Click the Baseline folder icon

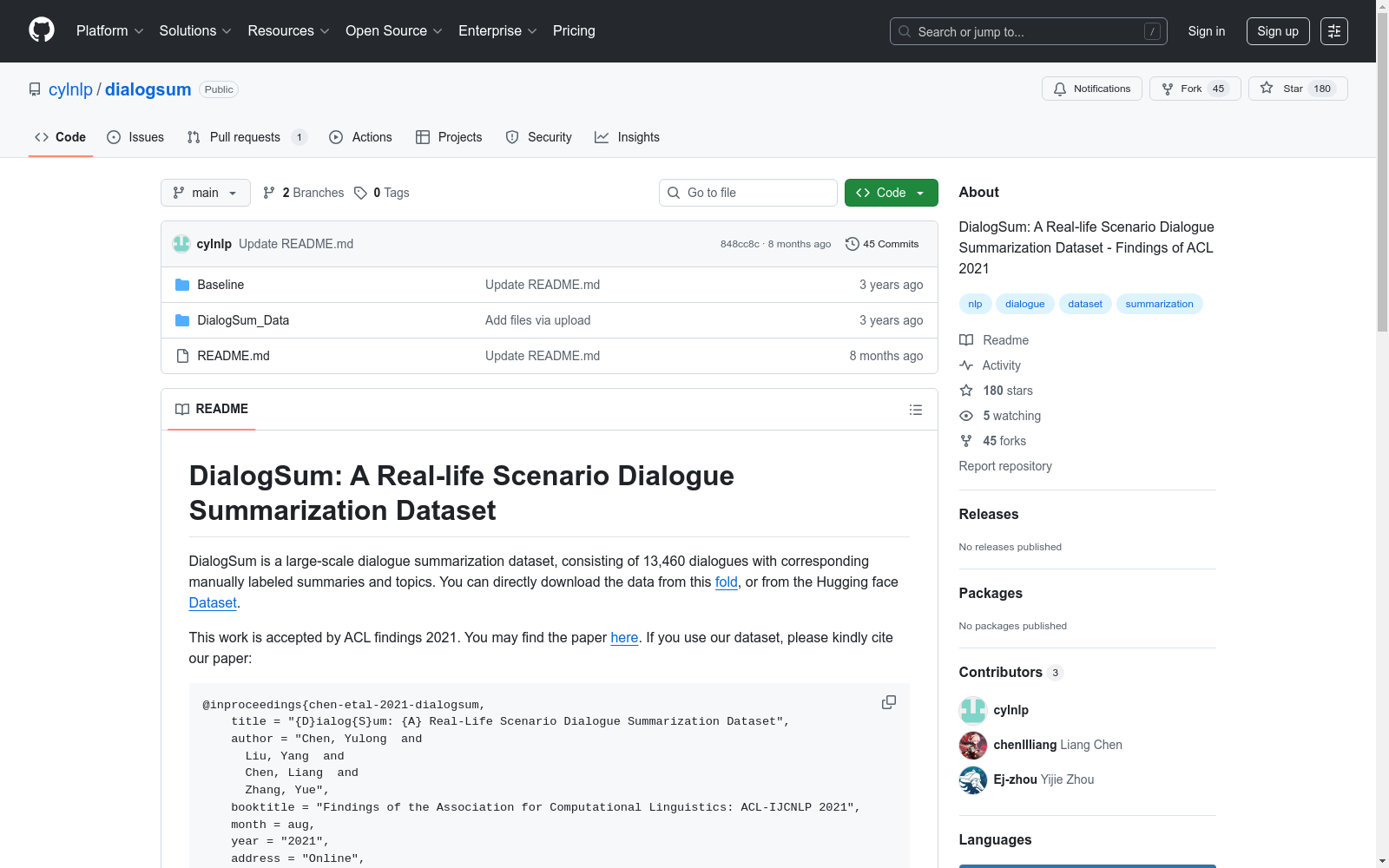pos(182,285)
